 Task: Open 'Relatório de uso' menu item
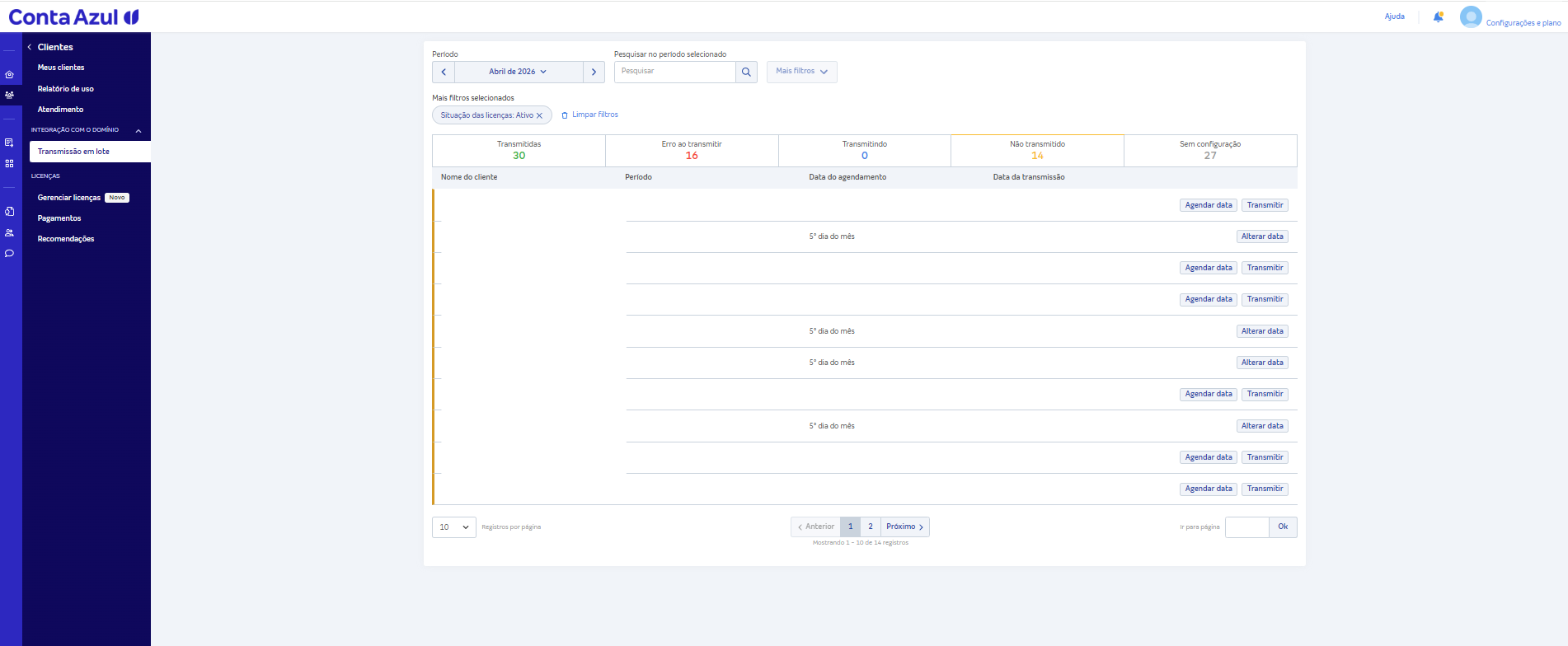point(66,89)
